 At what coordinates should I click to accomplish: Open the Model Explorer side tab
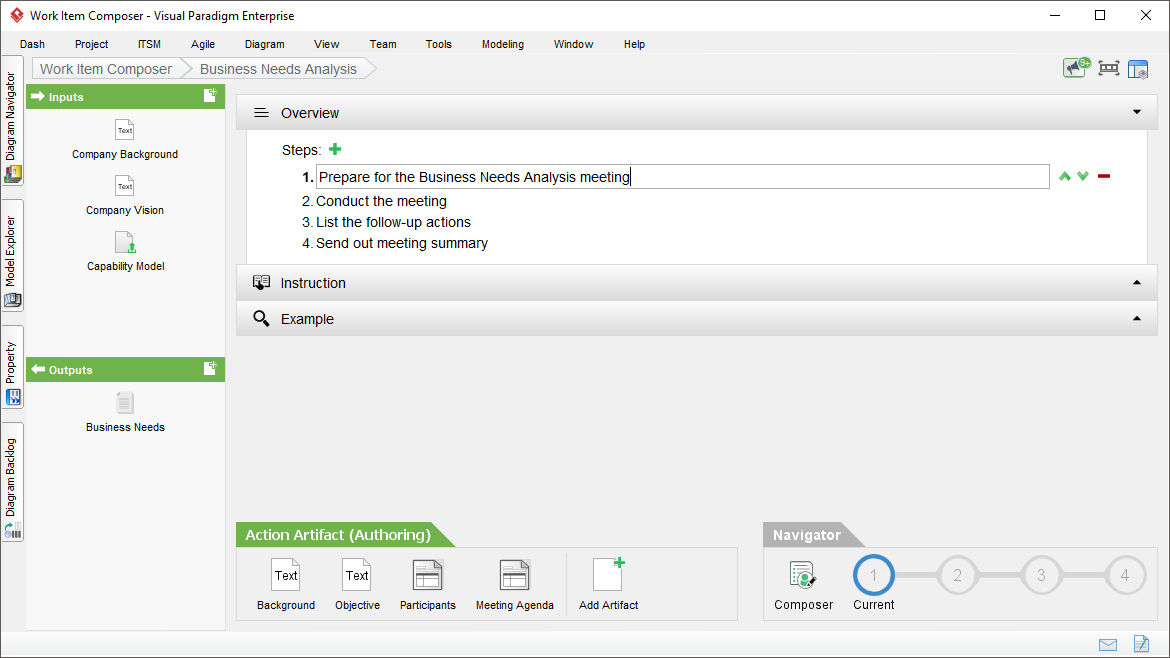[12, 256]
